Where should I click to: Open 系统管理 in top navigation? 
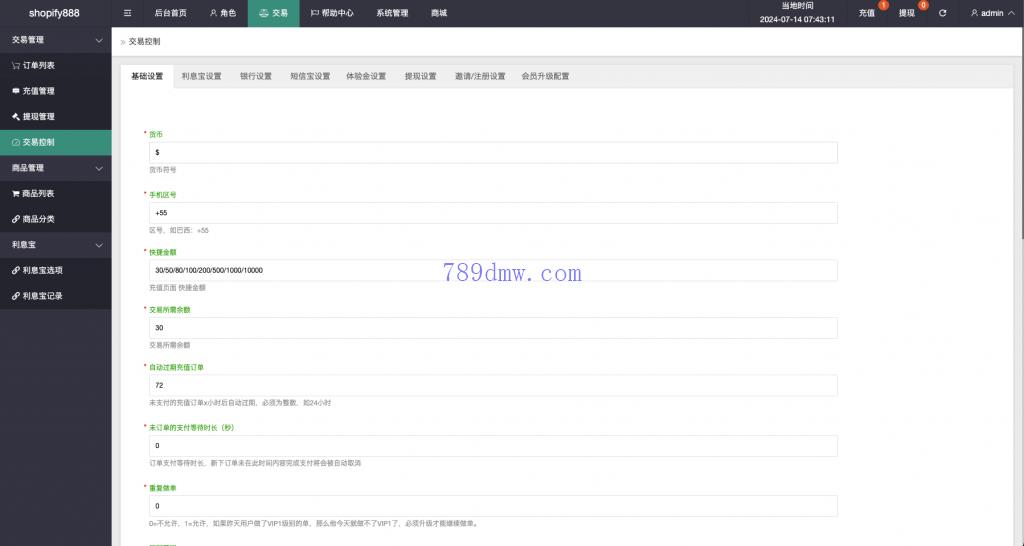[x=392, y=13]
